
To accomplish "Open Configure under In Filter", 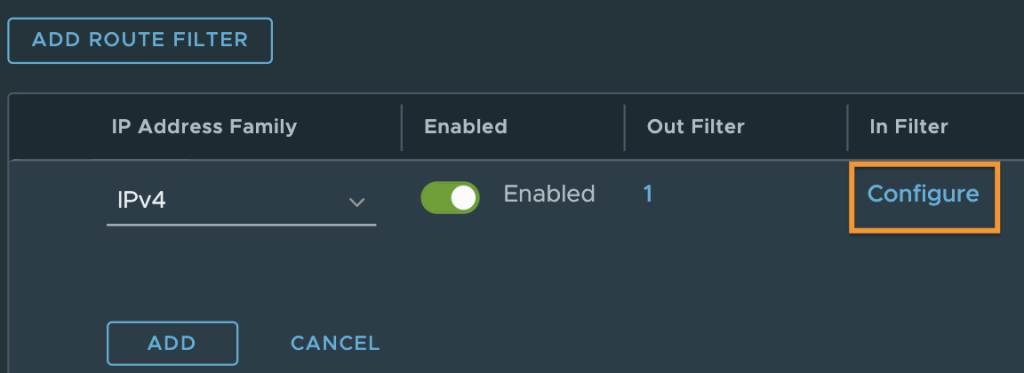I will point(923,194).
